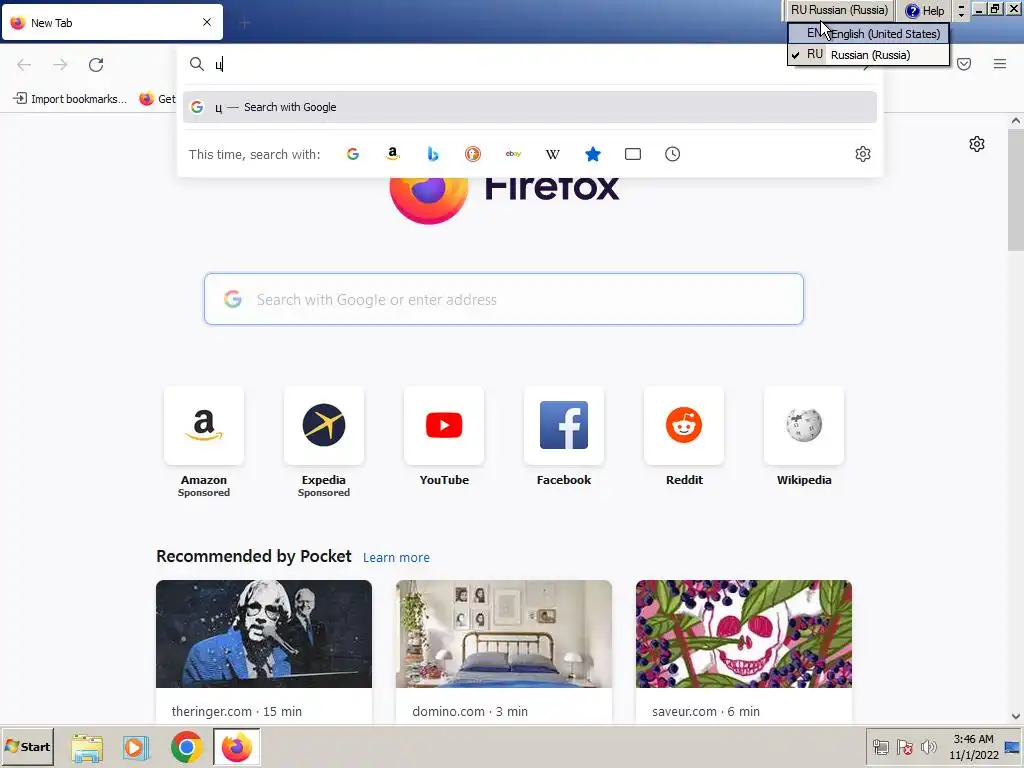Search this time with Bing icon
Viewport: 1024px width, 768px height.
[432, 154]
